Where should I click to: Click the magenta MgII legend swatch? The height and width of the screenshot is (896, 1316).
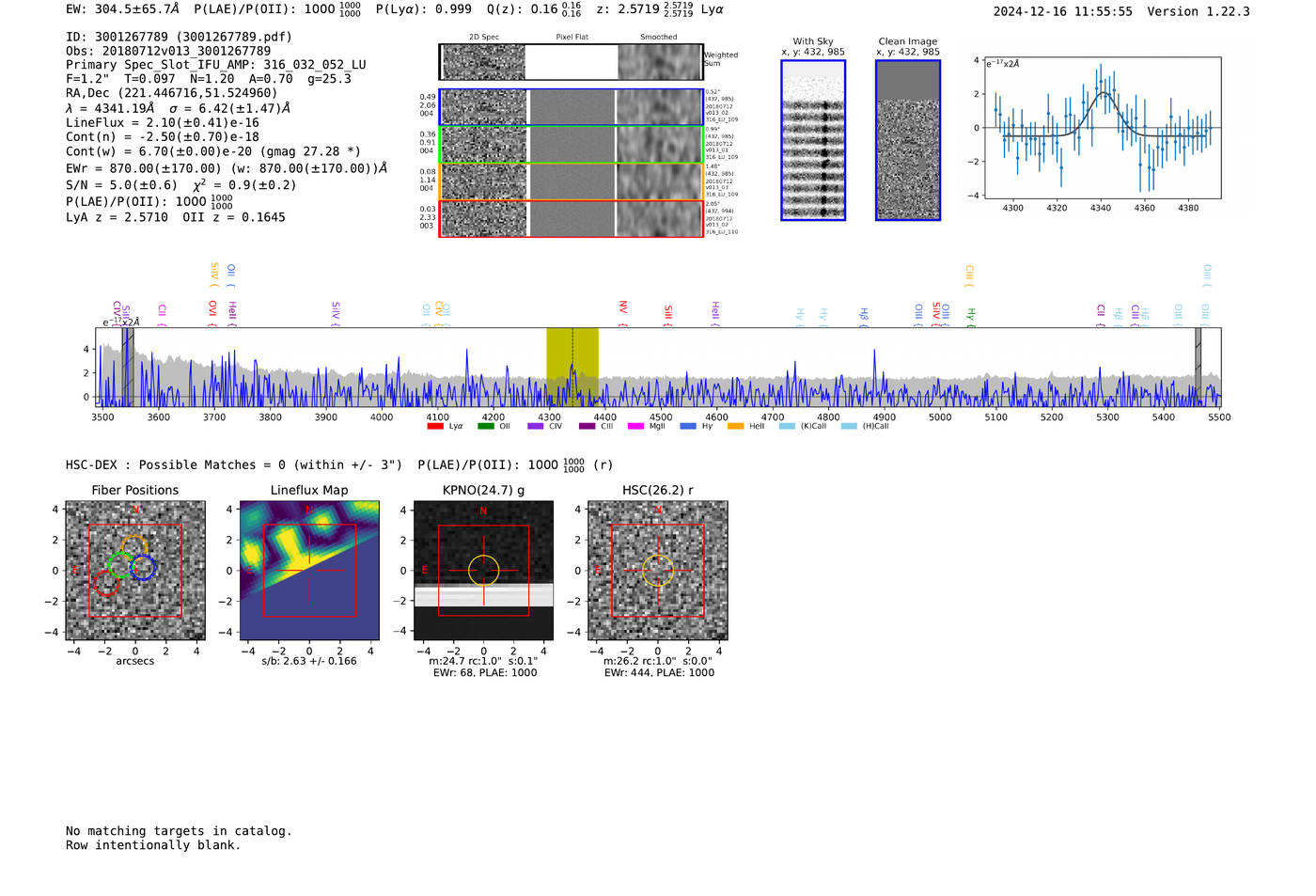pos(635,426)
